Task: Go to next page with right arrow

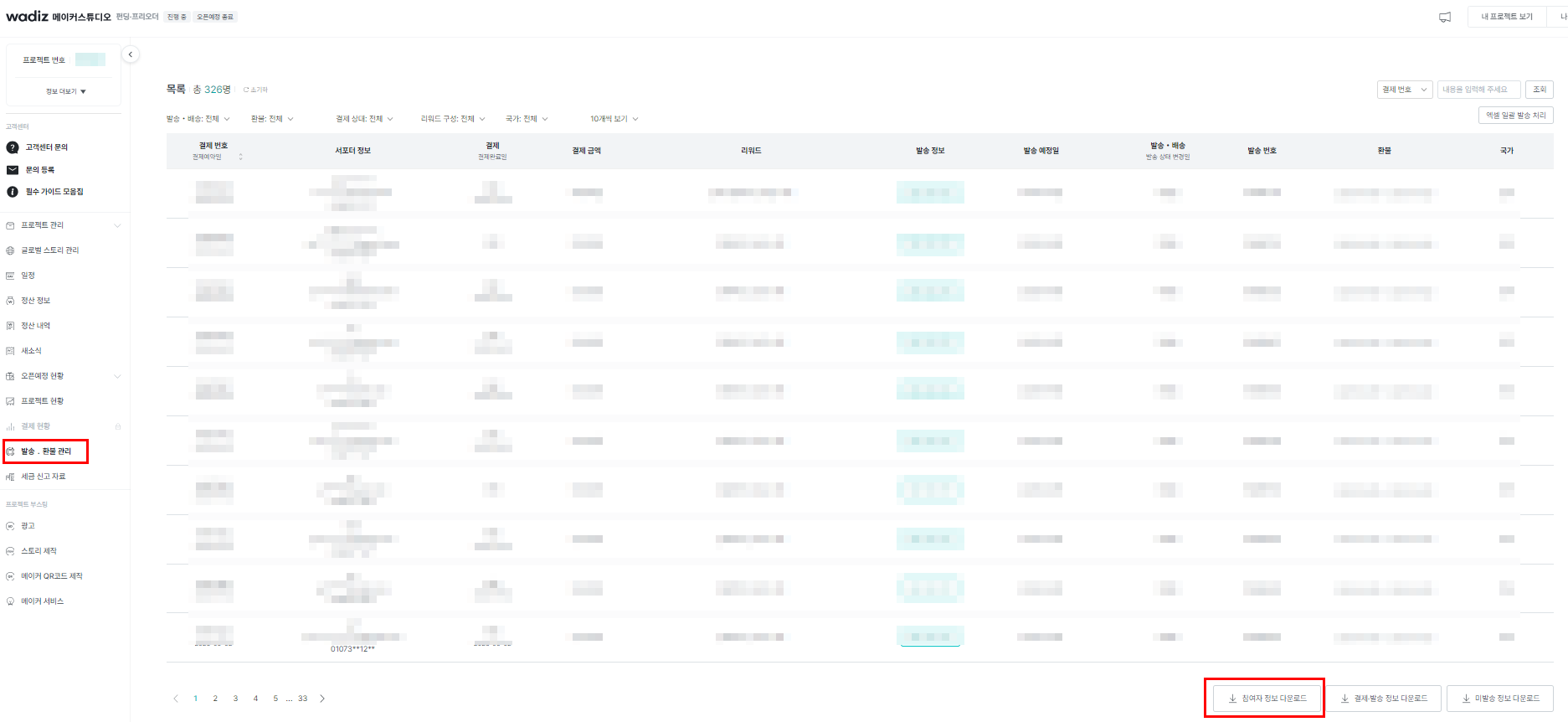Action: tap(322, 699)
